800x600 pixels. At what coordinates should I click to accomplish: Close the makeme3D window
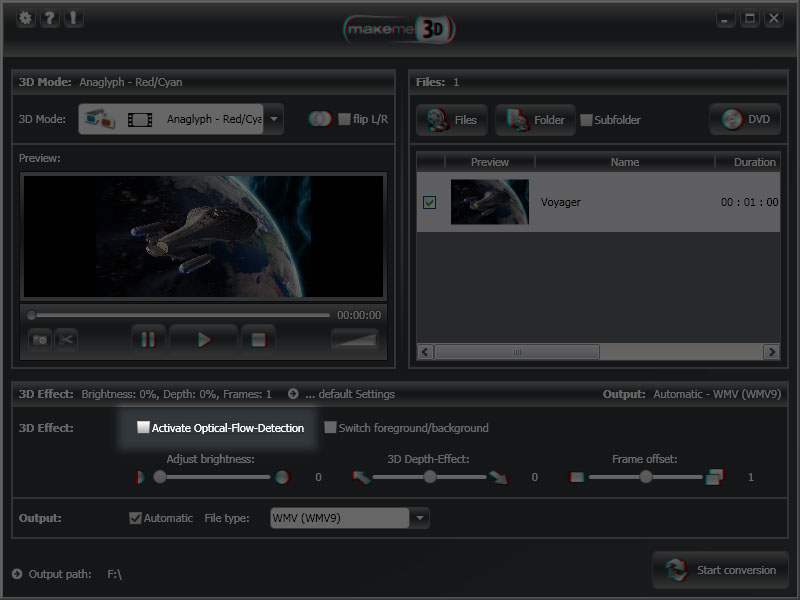774,19
